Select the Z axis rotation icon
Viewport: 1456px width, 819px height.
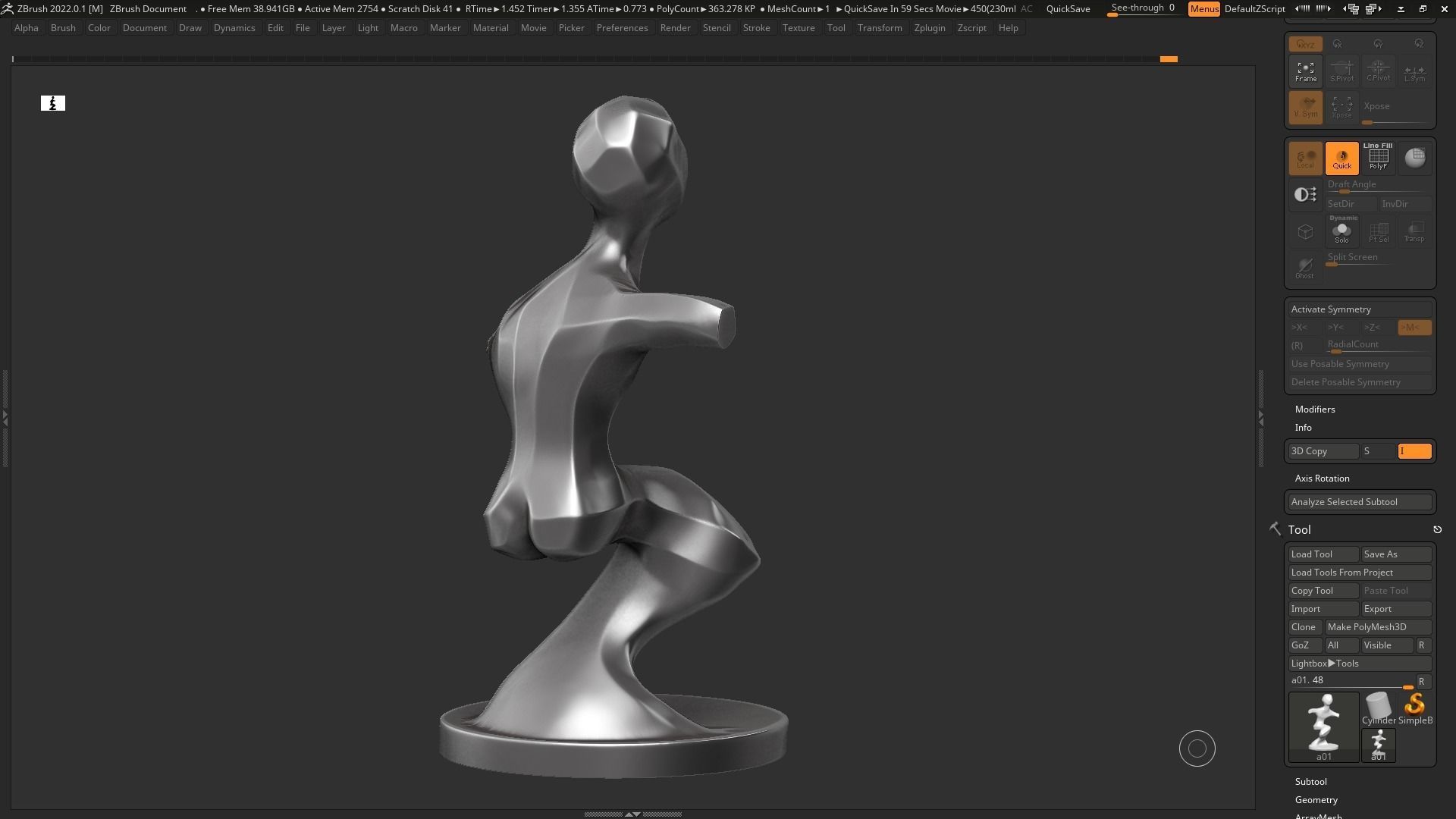1419,44
